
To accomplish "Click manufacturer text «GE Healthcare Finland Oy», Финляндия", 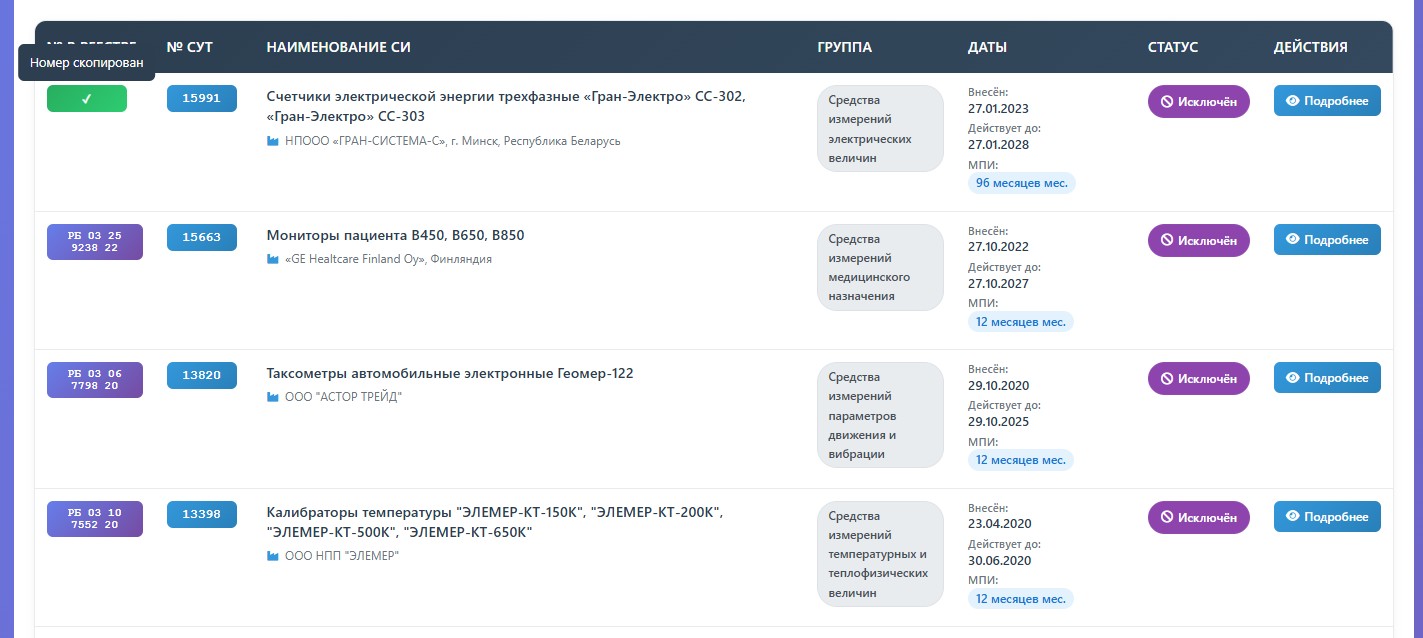I will 389,259.
